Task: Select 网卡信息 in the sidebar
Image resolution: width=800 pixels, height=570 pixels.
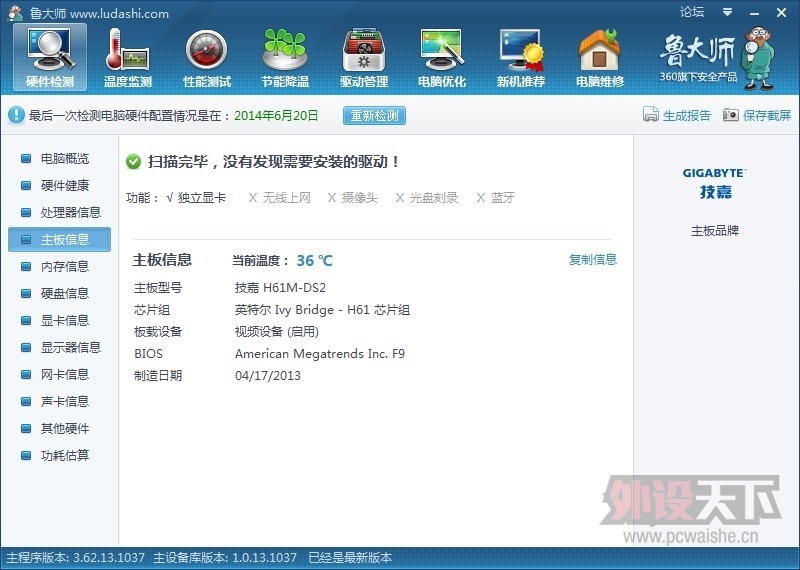Action: (x=59, y=375)
